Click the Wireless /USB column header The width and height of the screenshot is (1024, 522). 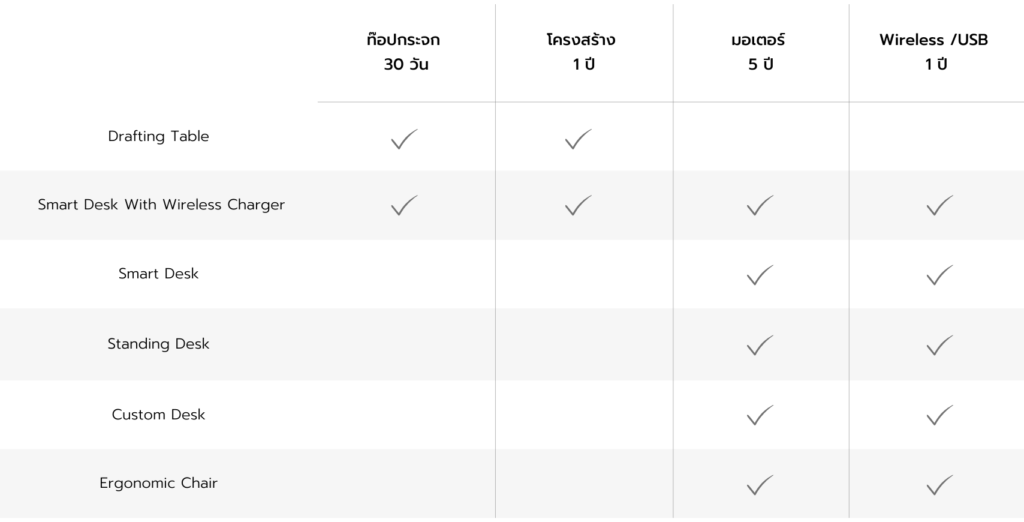pyautogui.click(x=934, y=52)
